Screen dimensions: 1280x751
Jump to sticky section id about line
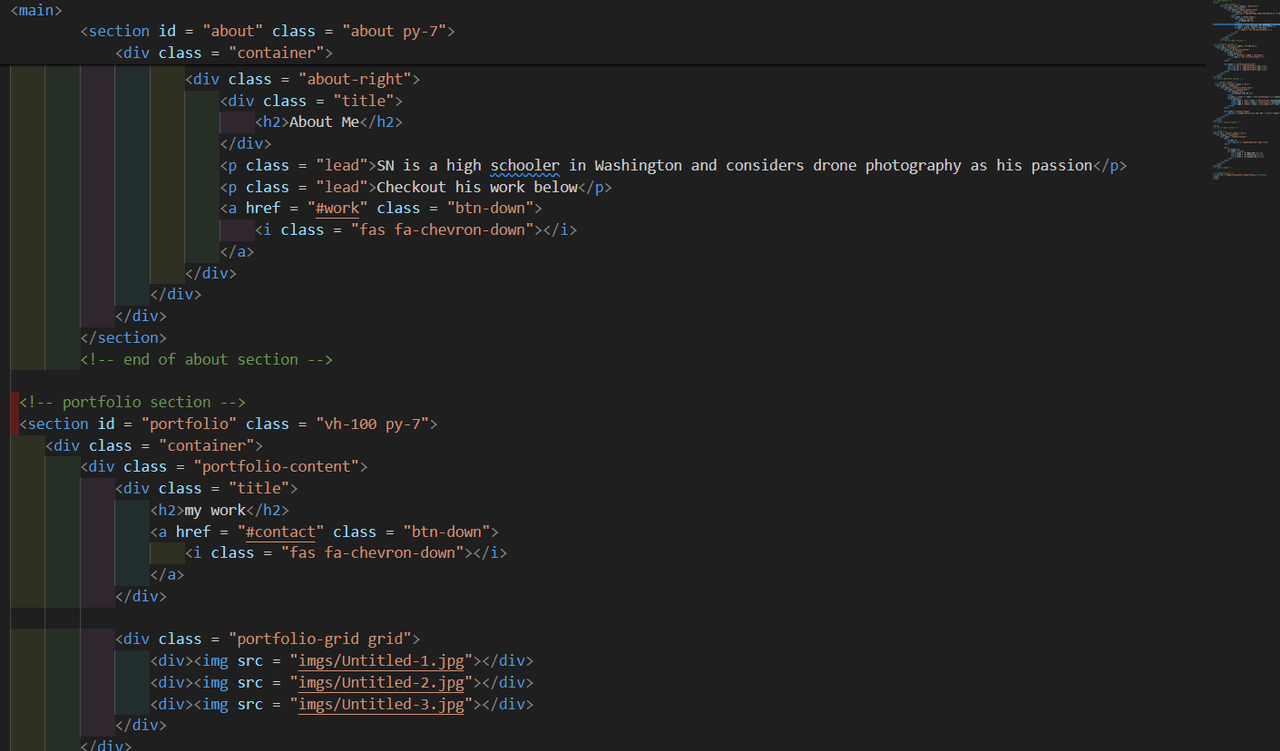[x=267, y=31]
